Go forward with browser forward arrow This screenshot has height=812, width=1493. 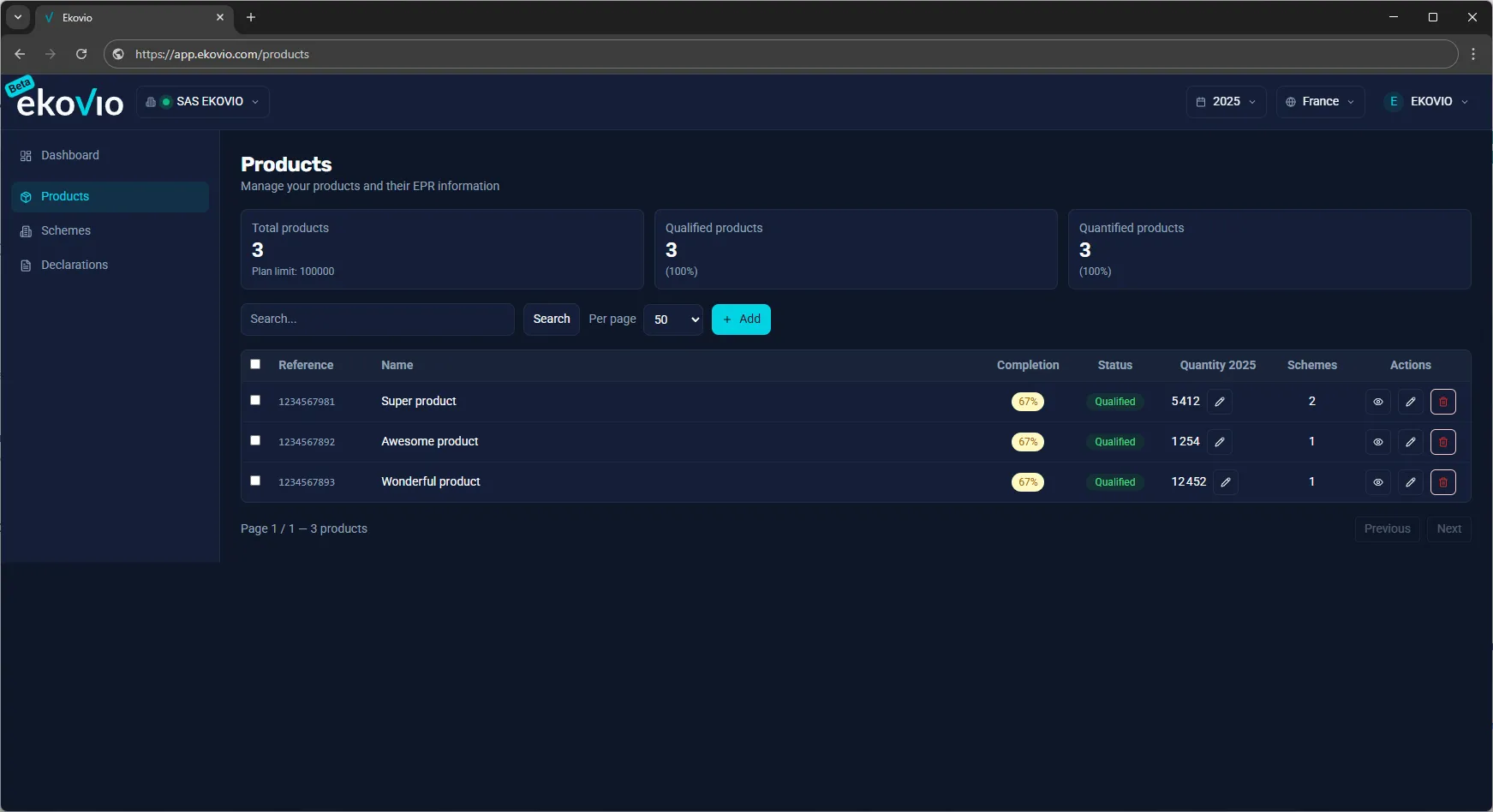pyautogui.click(x=51, y=54)
